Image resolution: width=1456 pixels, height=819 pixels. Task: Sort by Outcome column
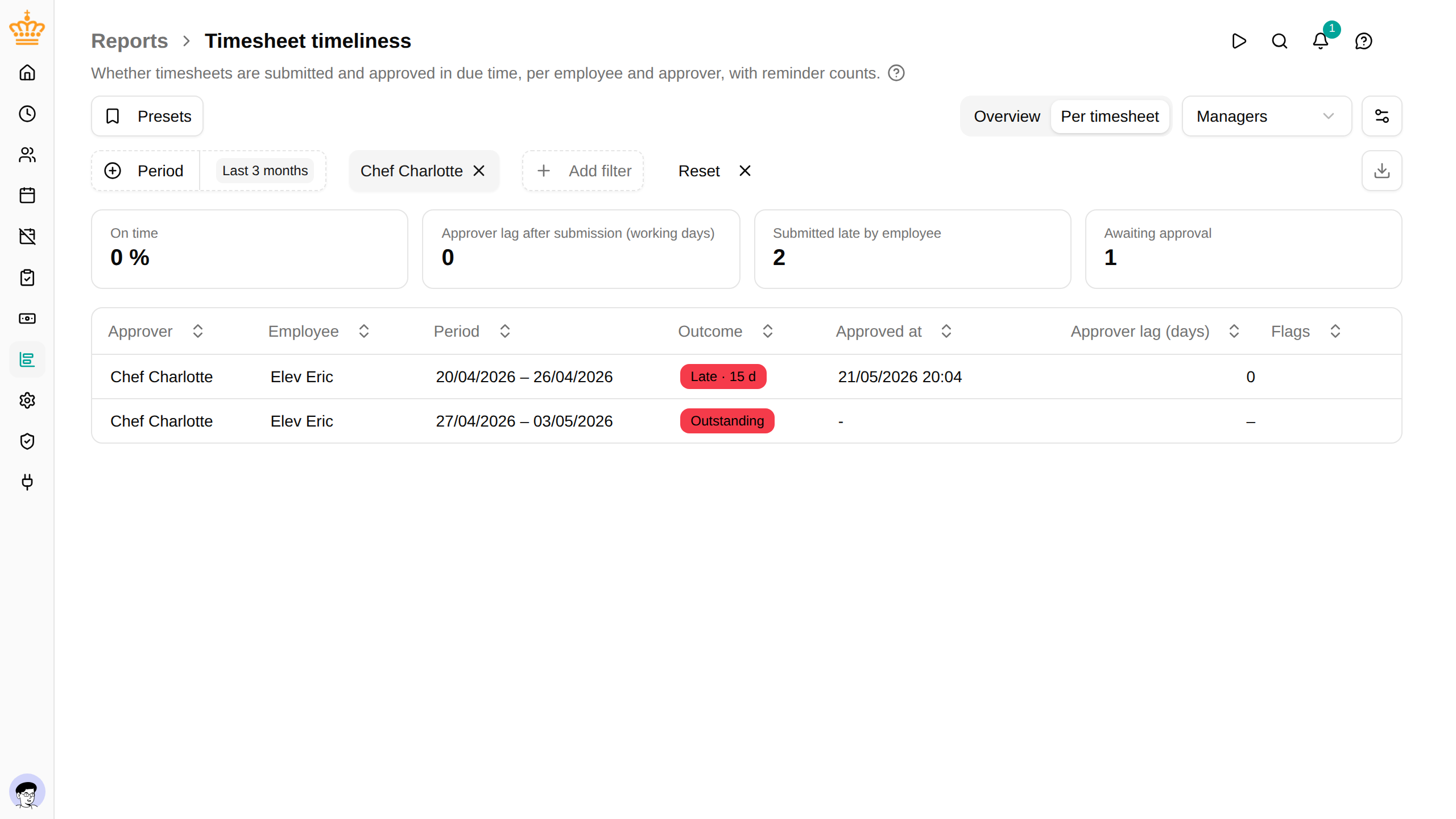[x=726, y=331]
